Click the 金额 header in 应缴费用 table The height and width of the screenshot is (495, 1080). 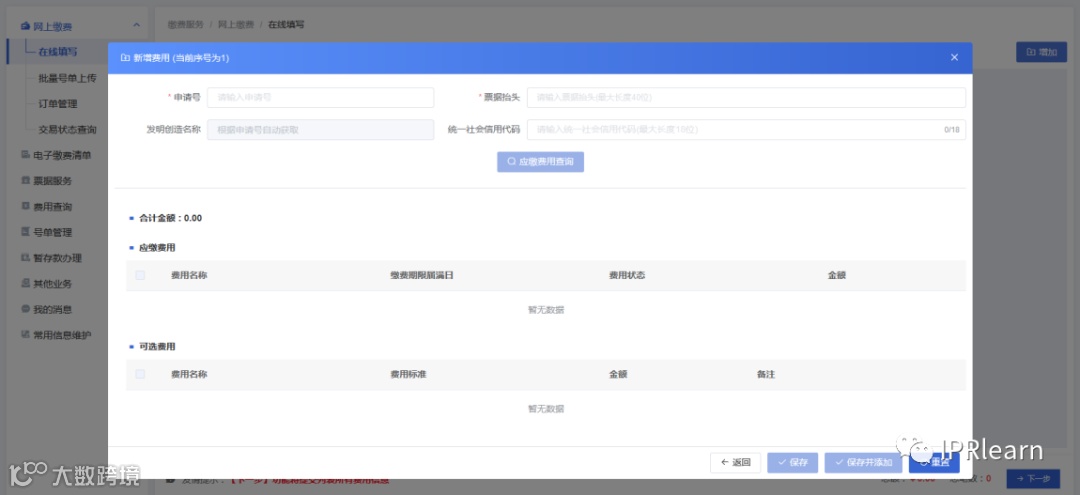[837, 275]
